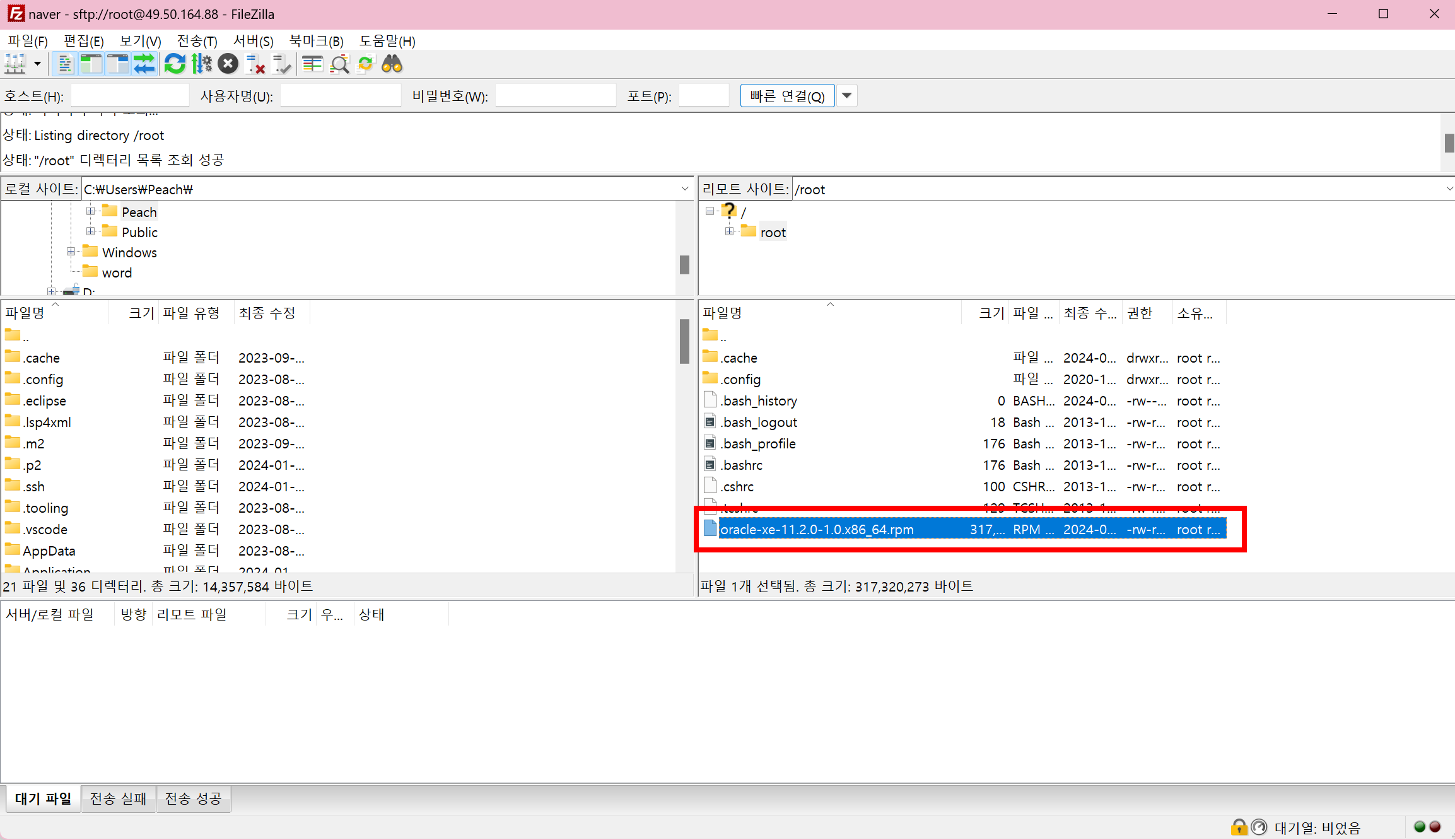This screenshot has width=1455, height=840.
Task: Refresh file and folder lists
Action: 175,64
